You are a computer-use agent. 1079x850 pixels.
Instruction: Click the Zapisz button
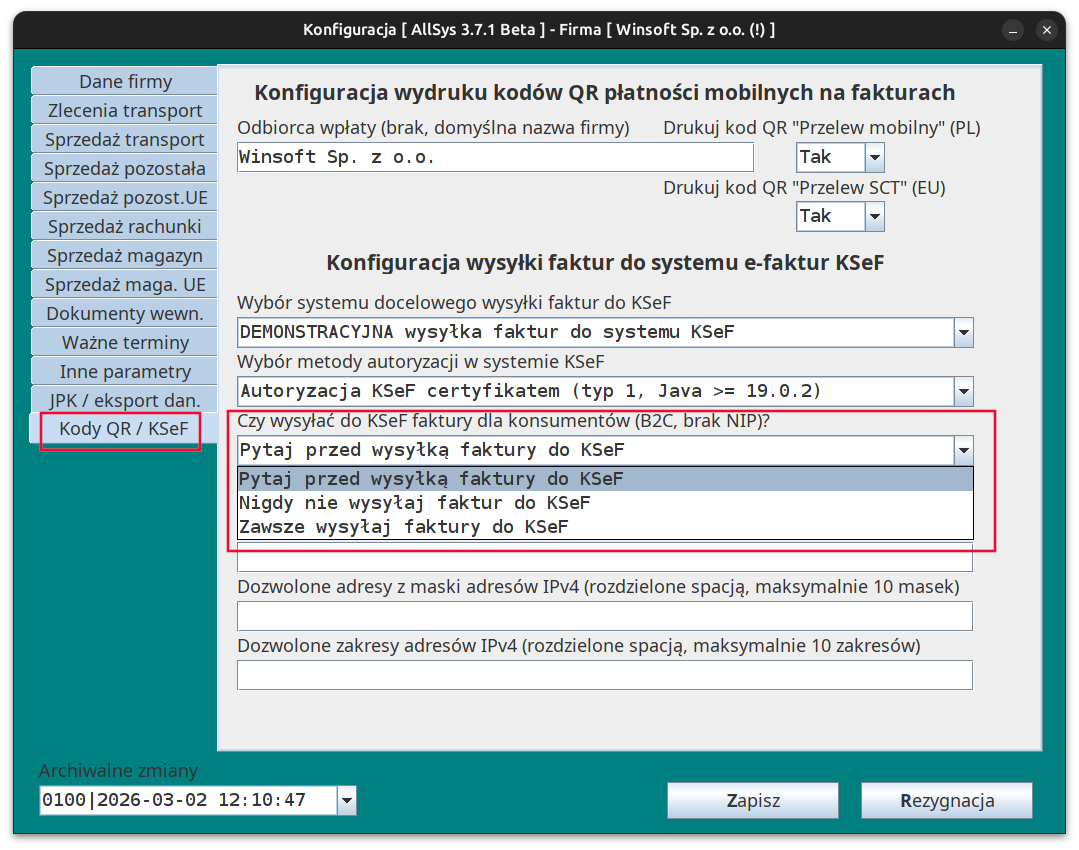[x=753, y=800]
